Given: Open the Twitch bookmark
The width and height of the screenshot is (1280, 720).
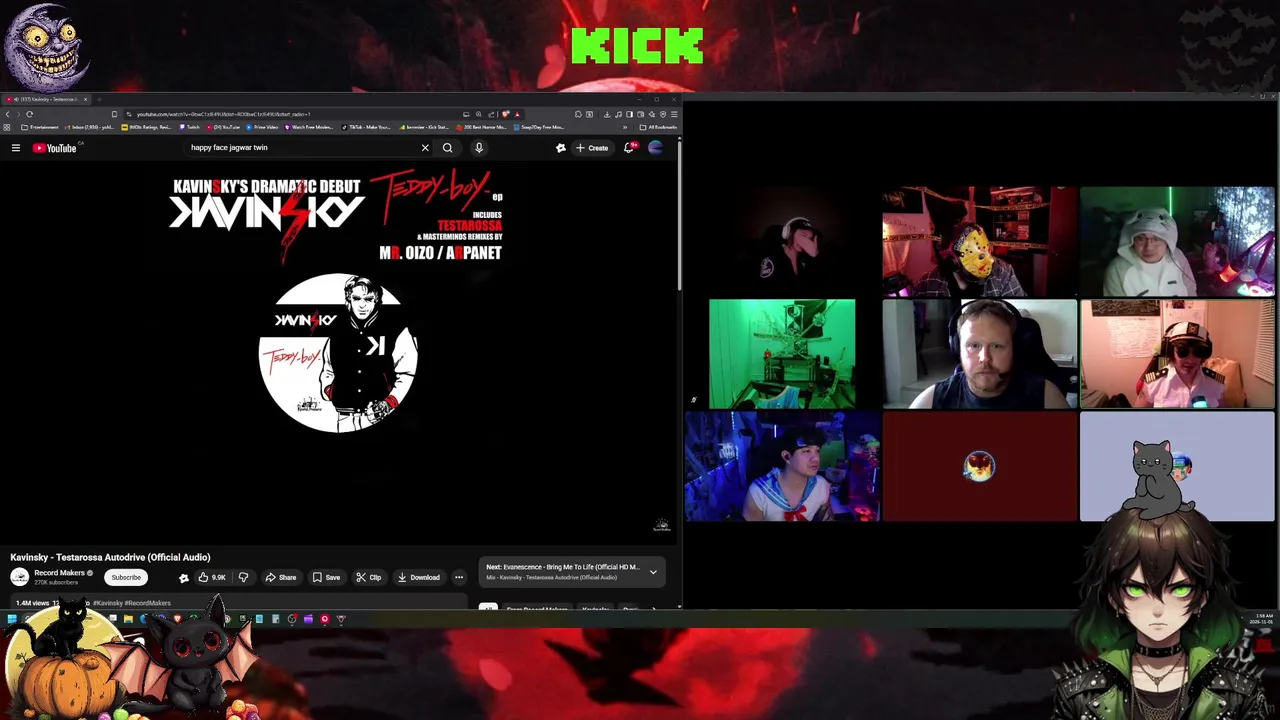Looking at the screenshot, I should 190,127.
